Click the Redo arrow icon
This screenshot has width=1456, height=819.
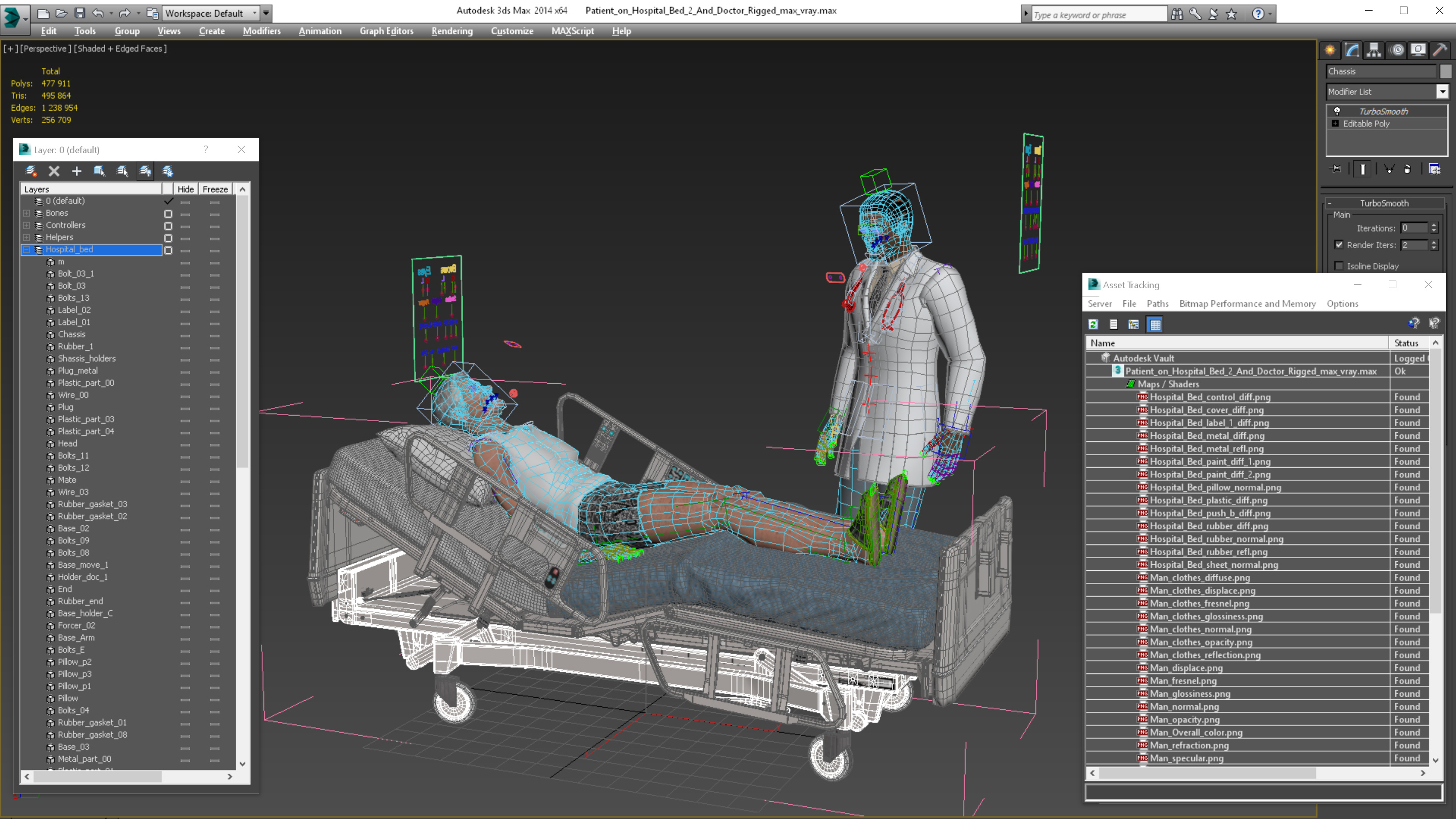(124, 13)
